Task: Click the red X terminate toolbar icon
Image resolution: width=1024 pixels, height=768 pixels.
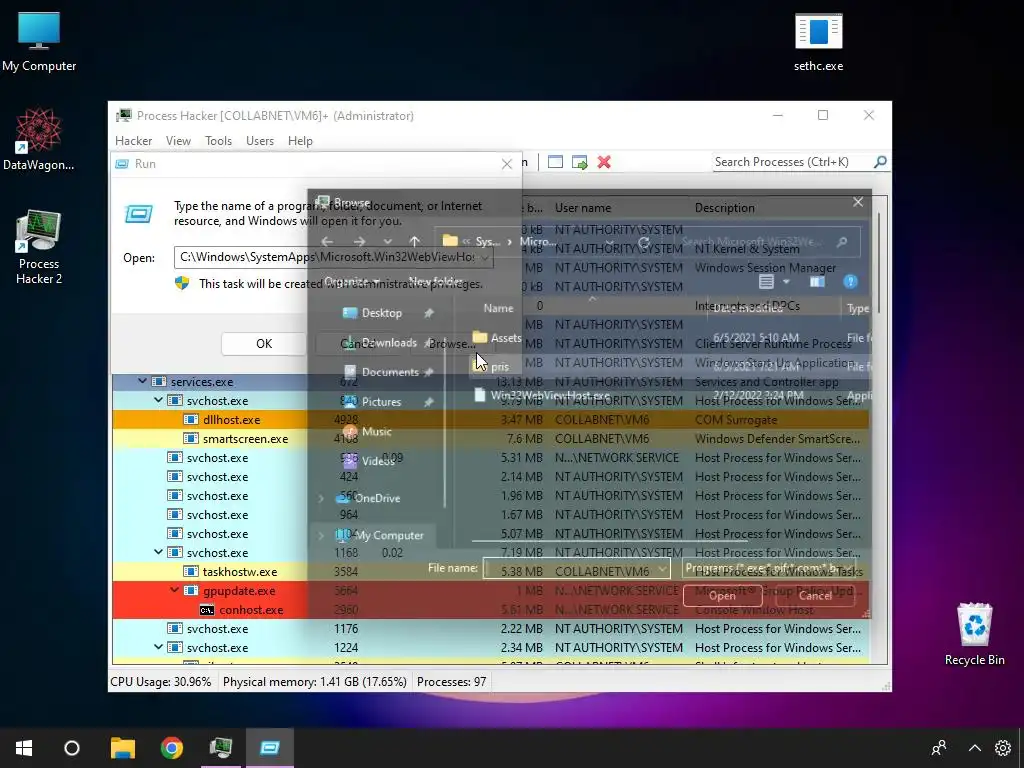Action: click(604, 162)
